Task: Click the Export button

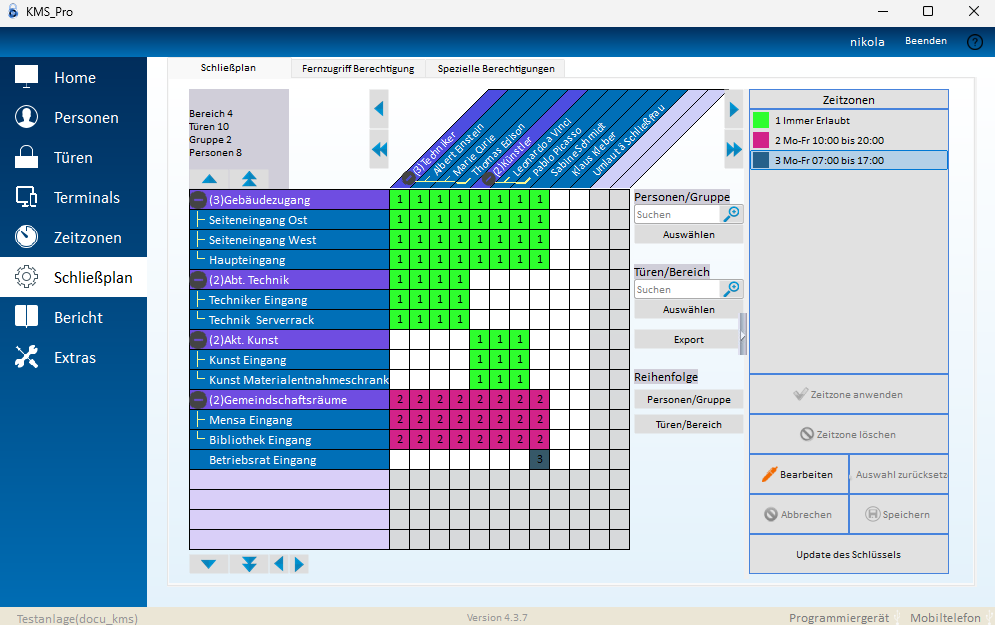Action: [688, 340]
